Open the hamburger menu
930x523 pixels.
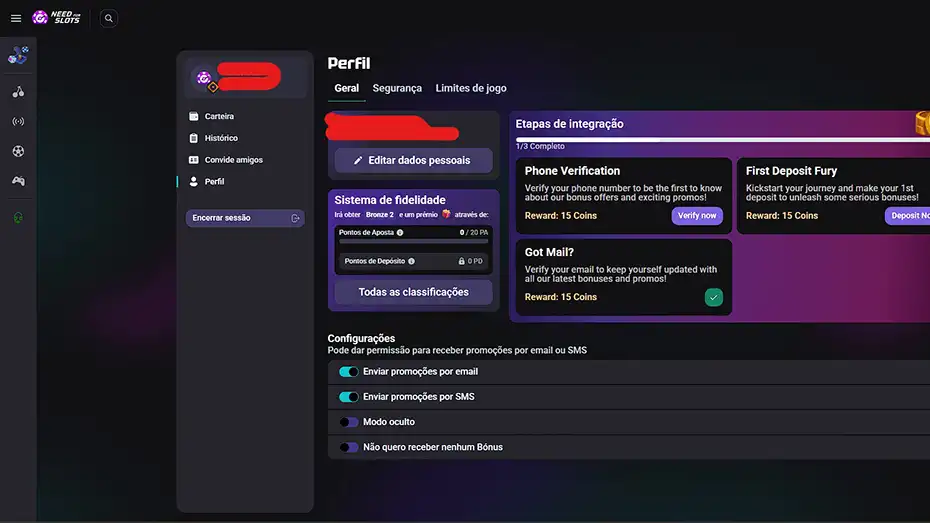click(x=15, y=18)
